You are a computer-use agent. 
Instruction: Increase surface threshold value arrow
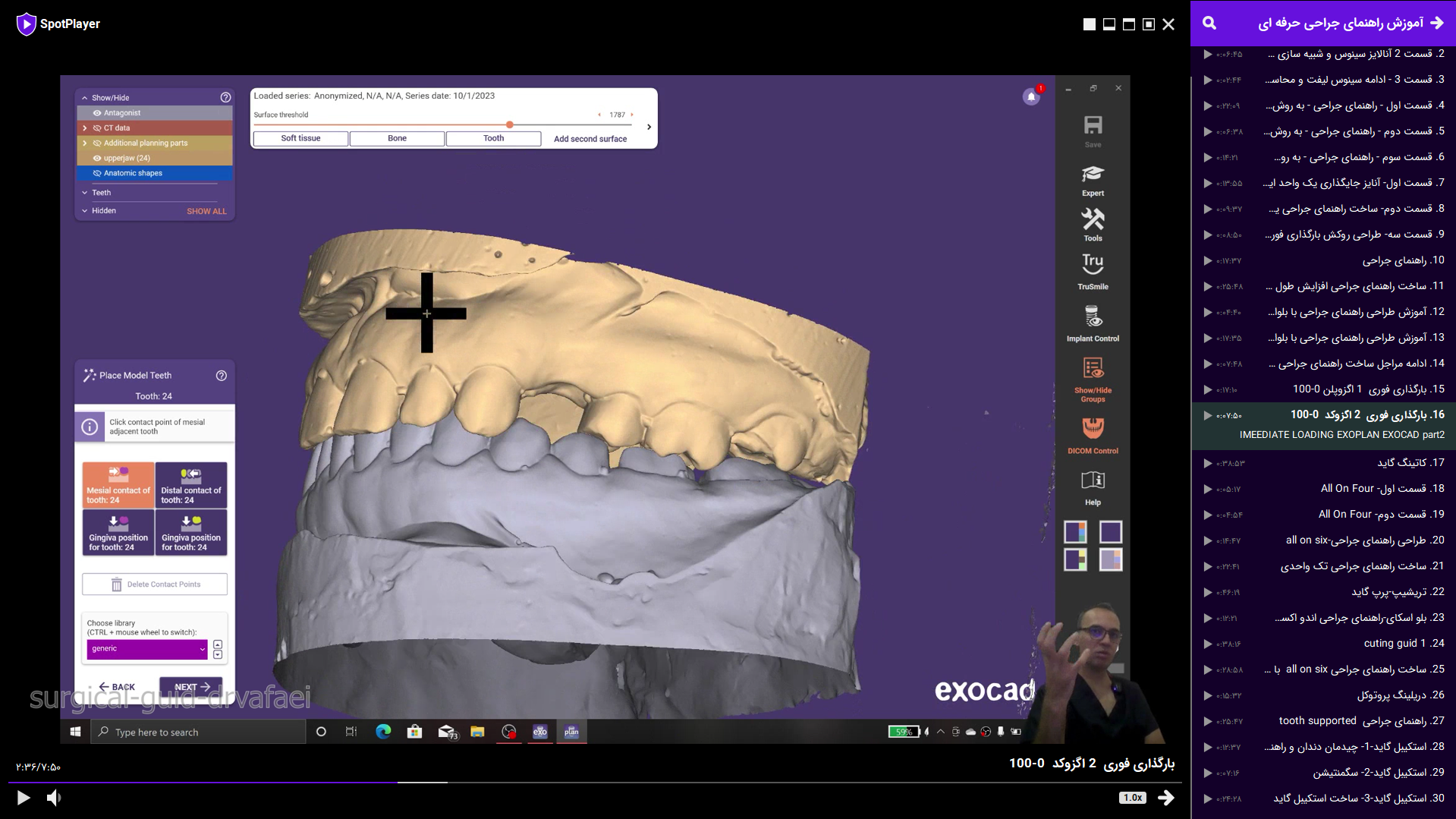632,115
